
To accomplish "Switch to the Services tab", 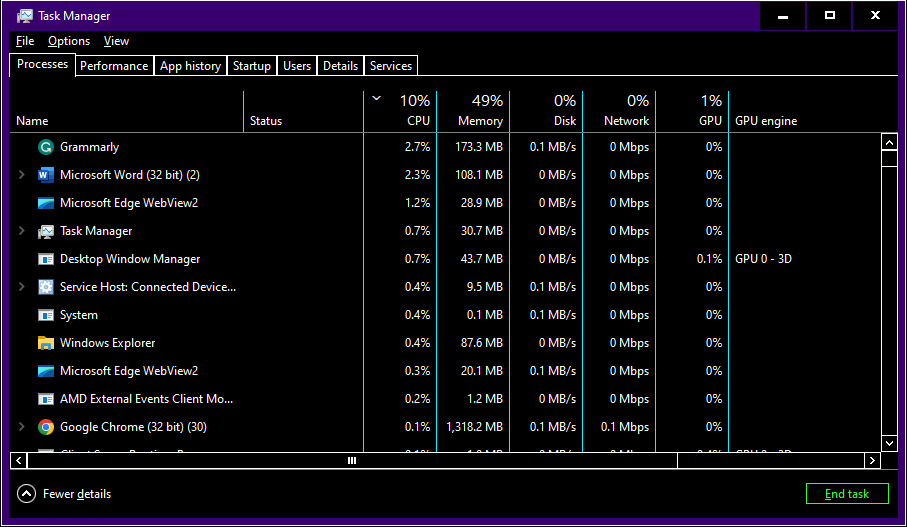I will [x=391, y=66].
